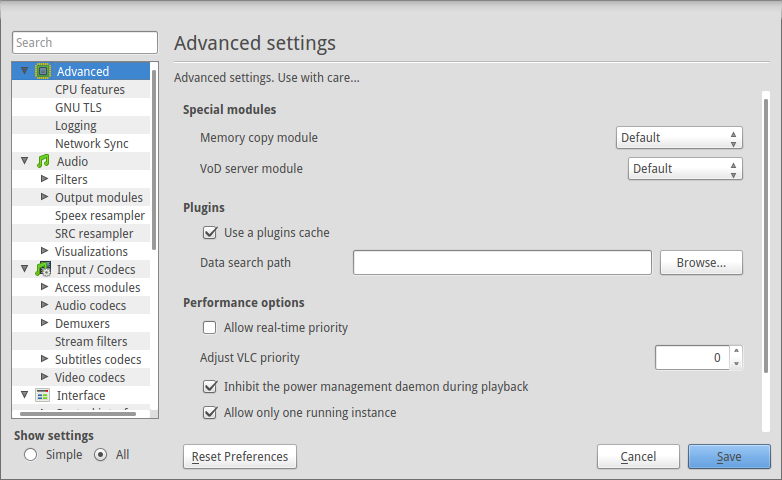Click the Input / Codecs category icon

pos(43,269)
